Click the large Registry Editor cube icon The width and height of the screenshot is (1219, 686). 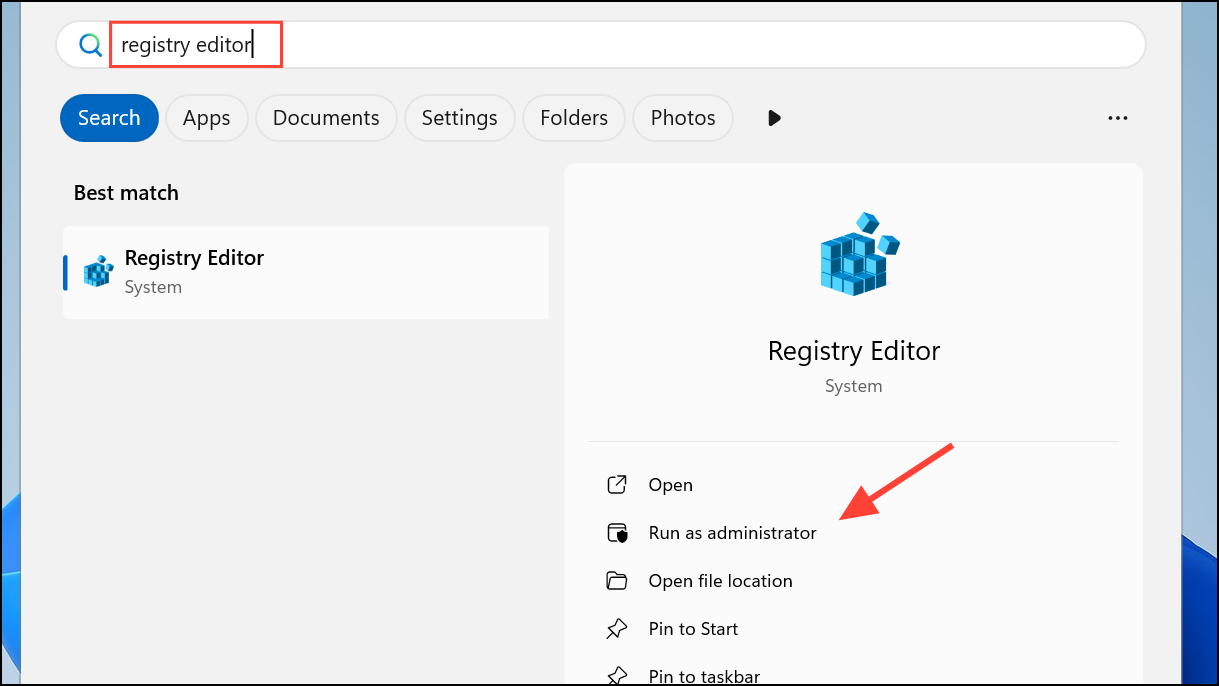coord(858,253)
